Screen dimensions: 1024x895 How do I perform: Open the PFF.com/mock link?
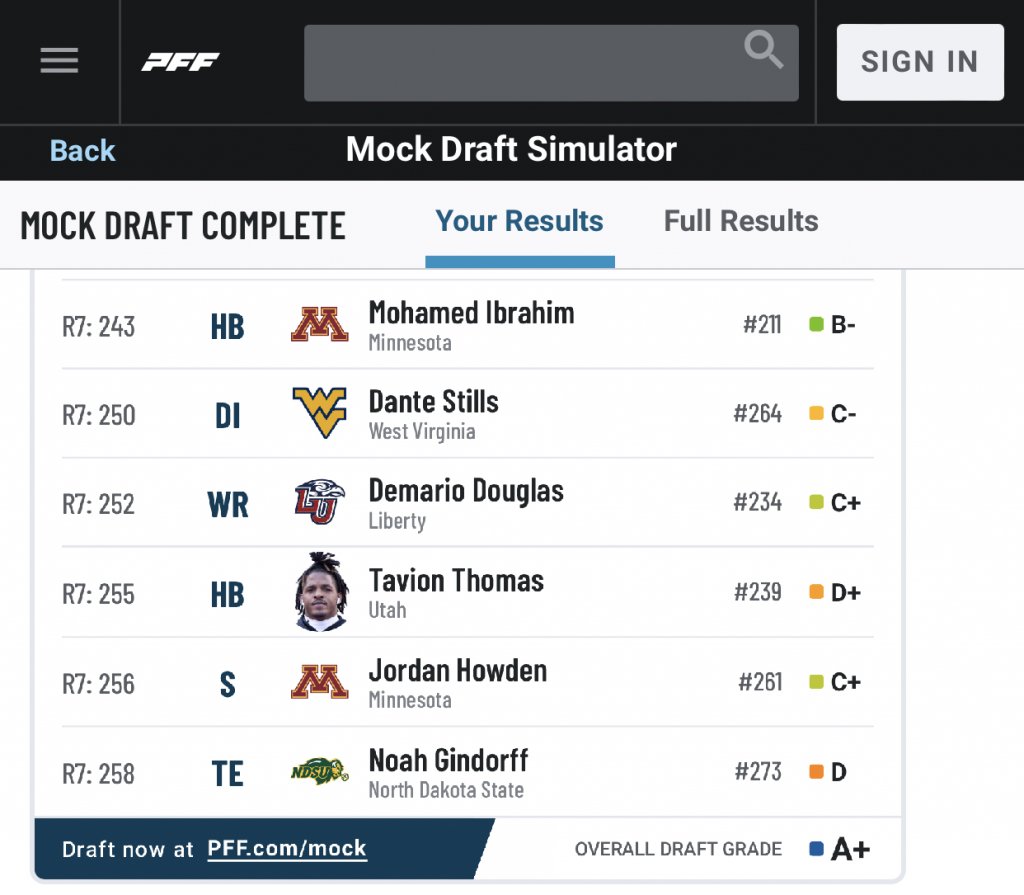(x=287, y=848)
